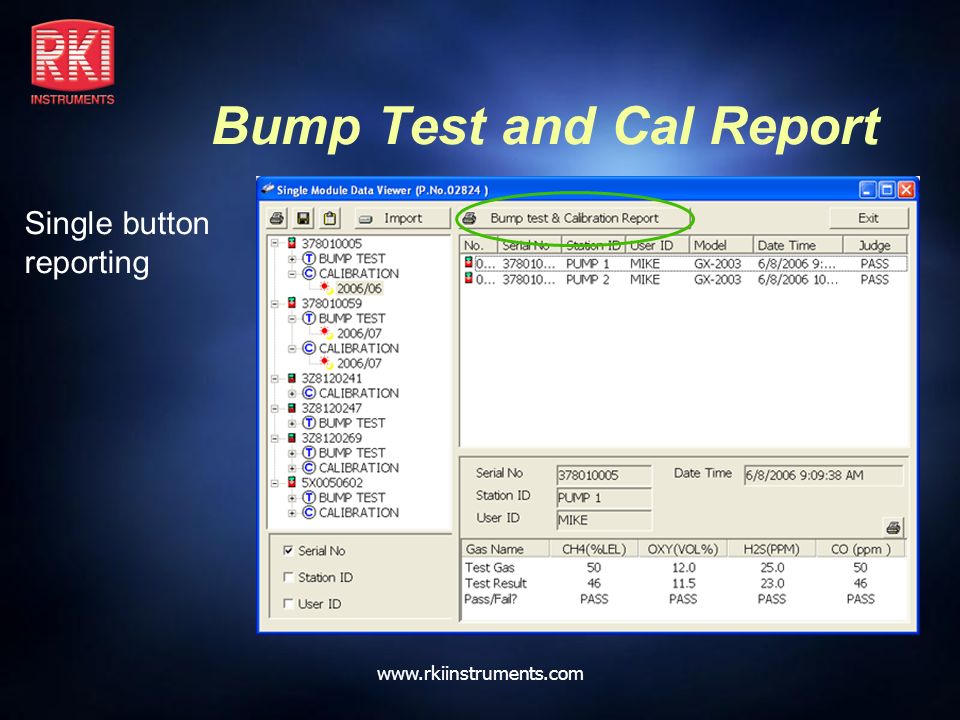
Task: Sort by the No. column header
Action: point(477,245)
